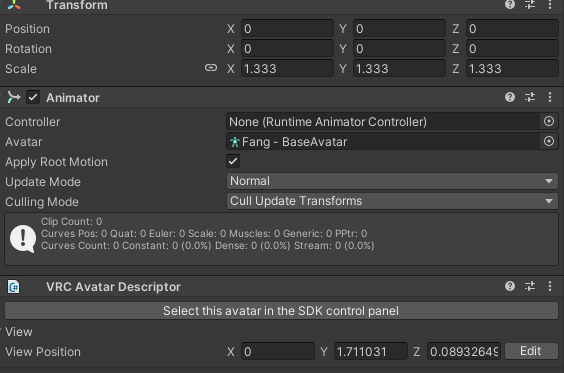Screen dimensions: 564x373
Task: Collapse the View foldout section
Action: tap(18, 332)
